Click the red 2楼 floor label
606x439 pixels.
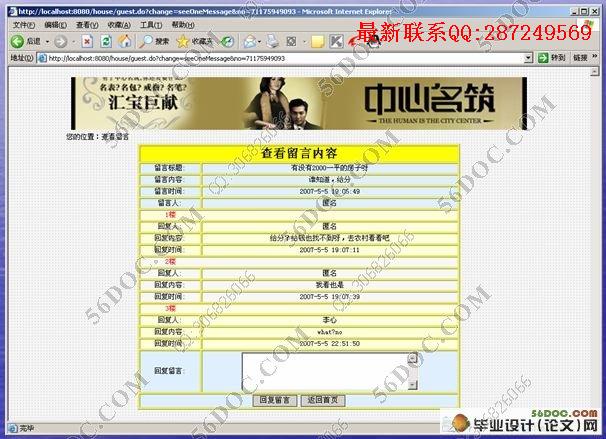click(x=170, y=261)
